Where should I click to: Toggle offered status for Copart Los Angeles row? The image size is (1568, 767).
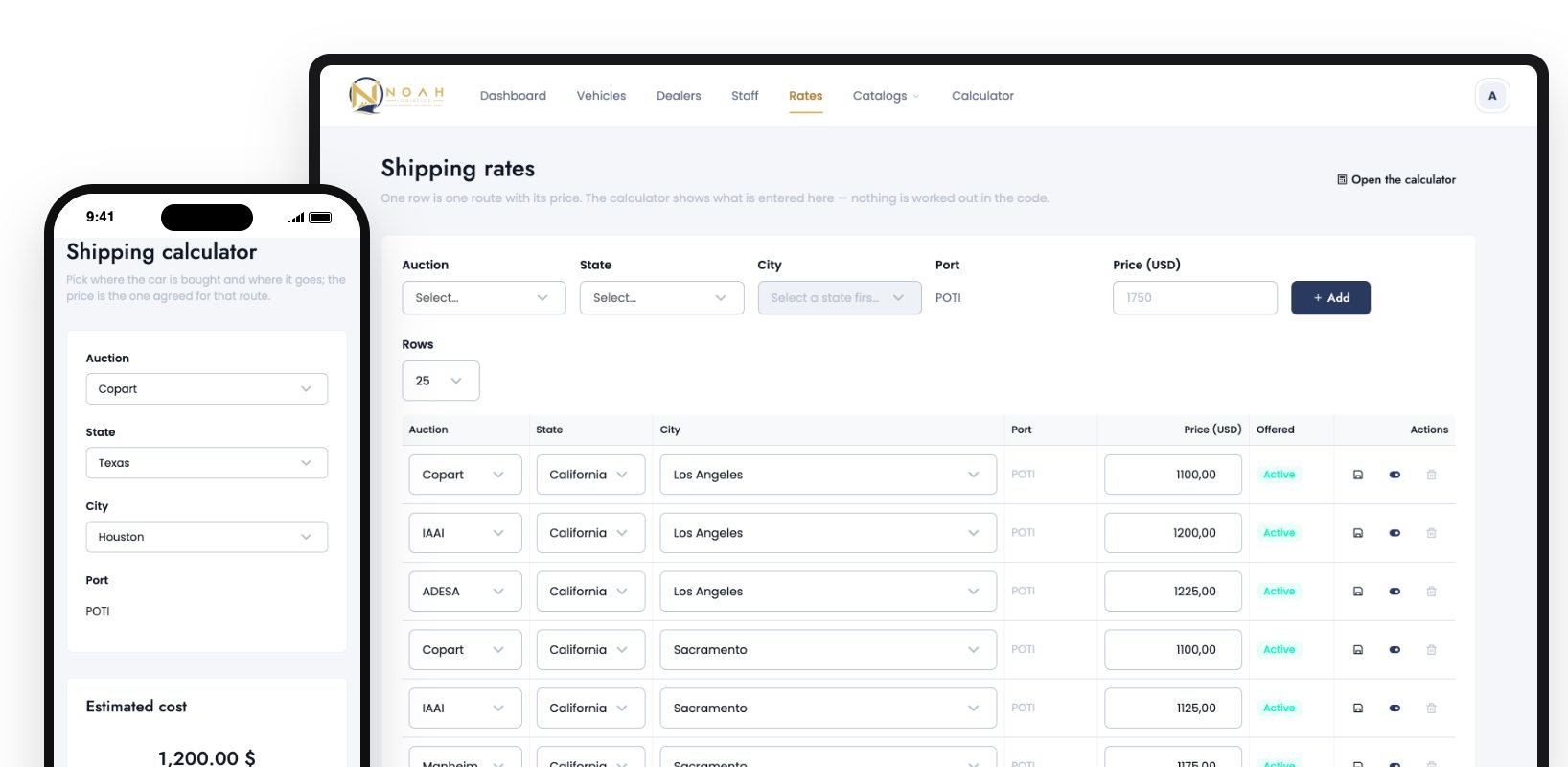pyautogui.click(x=1395, y=475)
